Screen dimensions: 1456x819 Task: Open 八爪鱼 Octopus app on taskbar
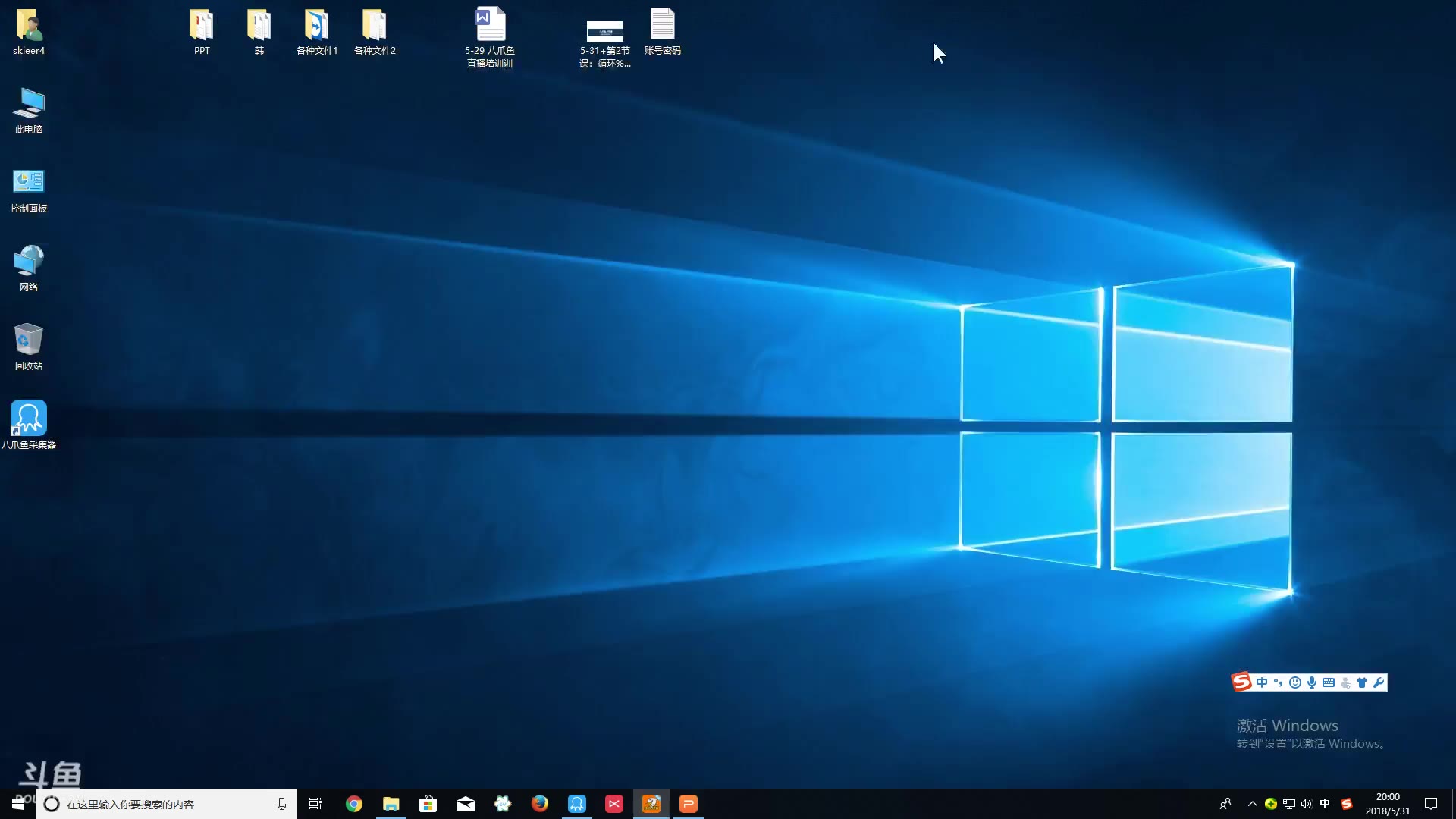[577, 804]
